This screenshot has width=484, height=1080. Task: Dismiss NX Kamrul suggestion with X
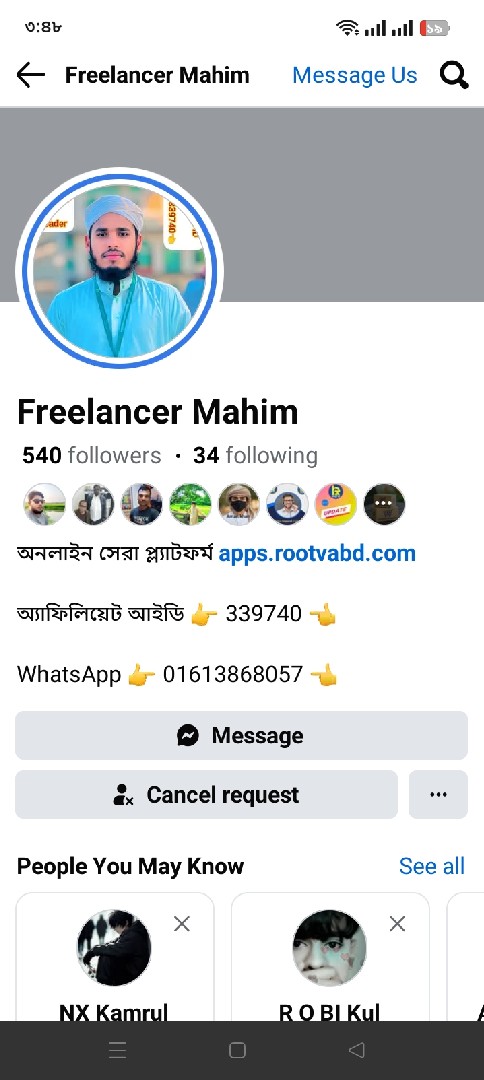[x=182, y=924]
